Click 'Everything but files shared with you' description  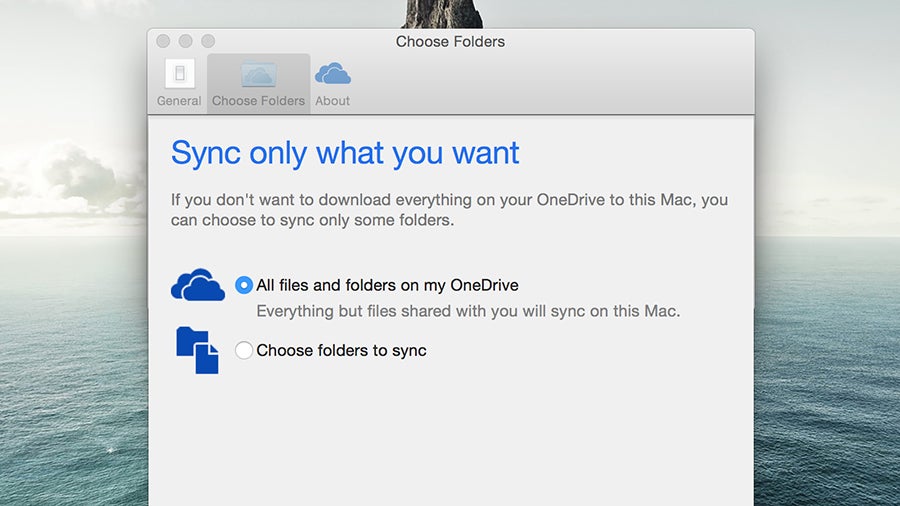point(468,311)
